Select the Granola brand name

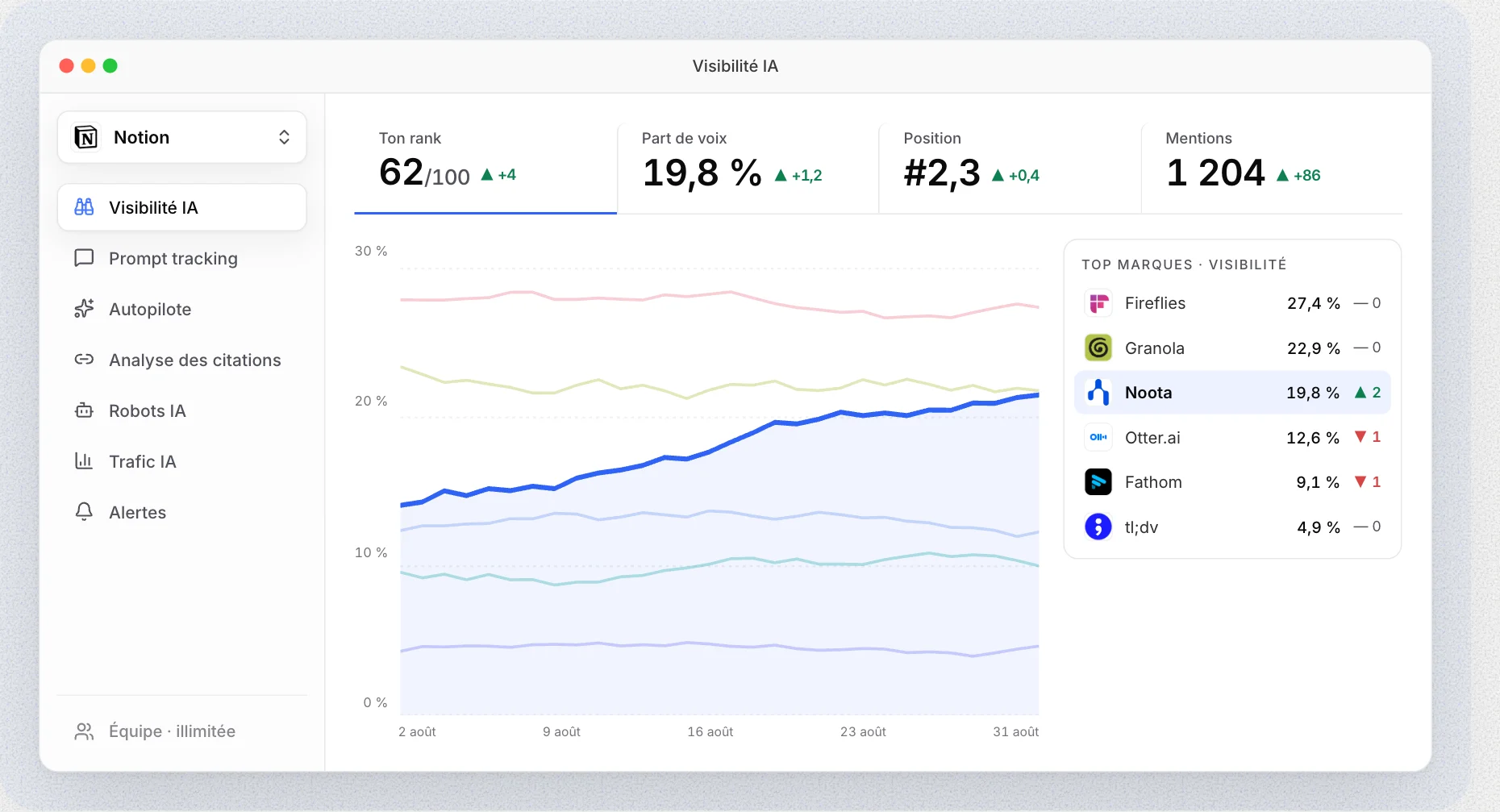(1155, 348)
